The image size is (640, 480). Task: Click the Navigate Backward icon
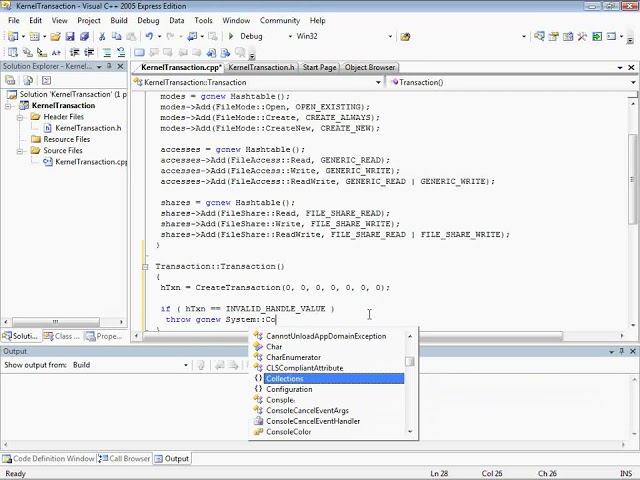(x=192, y=36)
